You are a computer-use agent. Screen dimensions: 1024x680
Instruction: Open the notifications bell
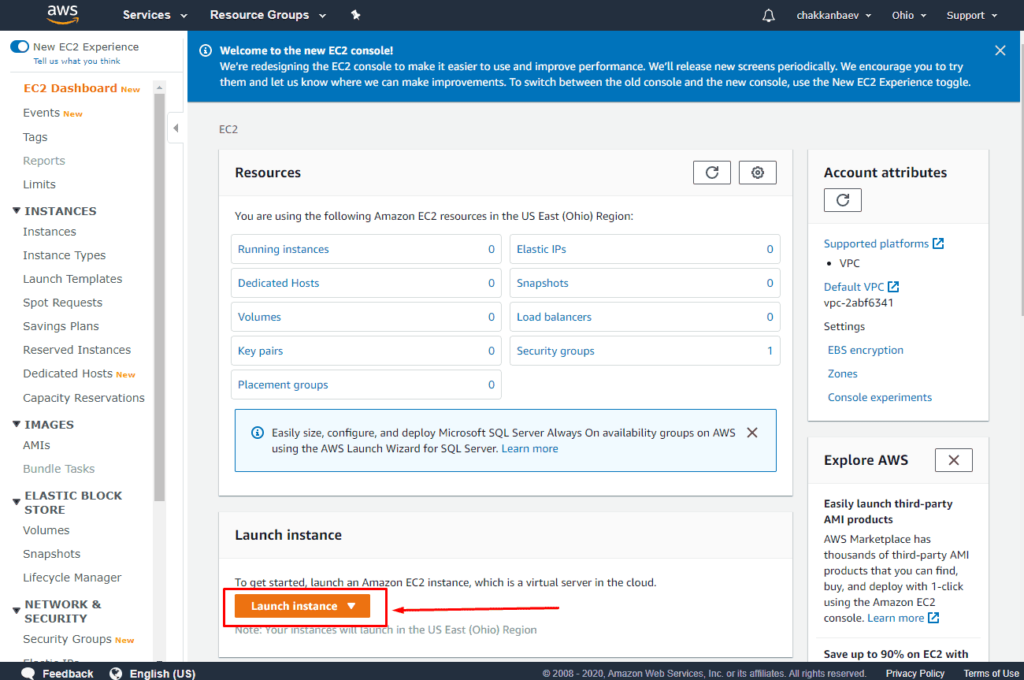(x=769, y=15)
